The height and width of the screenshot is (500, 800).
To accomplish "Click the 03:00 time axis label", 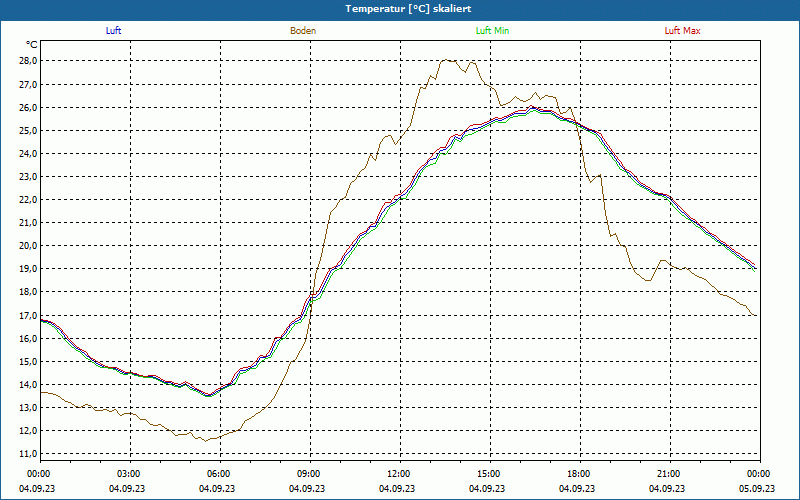I will pos(128,474).
